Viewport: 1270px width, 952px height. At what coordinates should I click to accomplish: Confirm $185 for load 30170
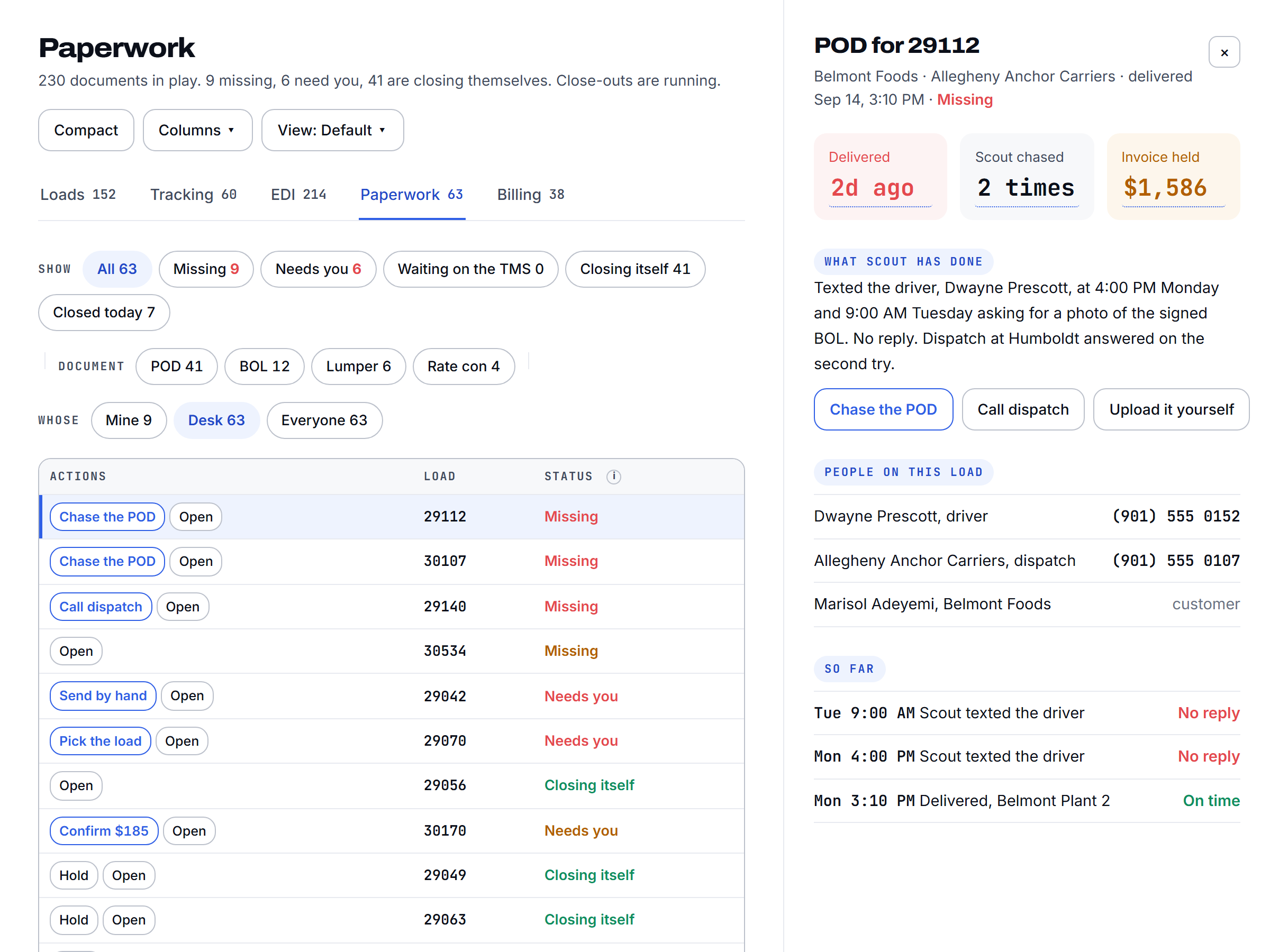coord(104,831)
